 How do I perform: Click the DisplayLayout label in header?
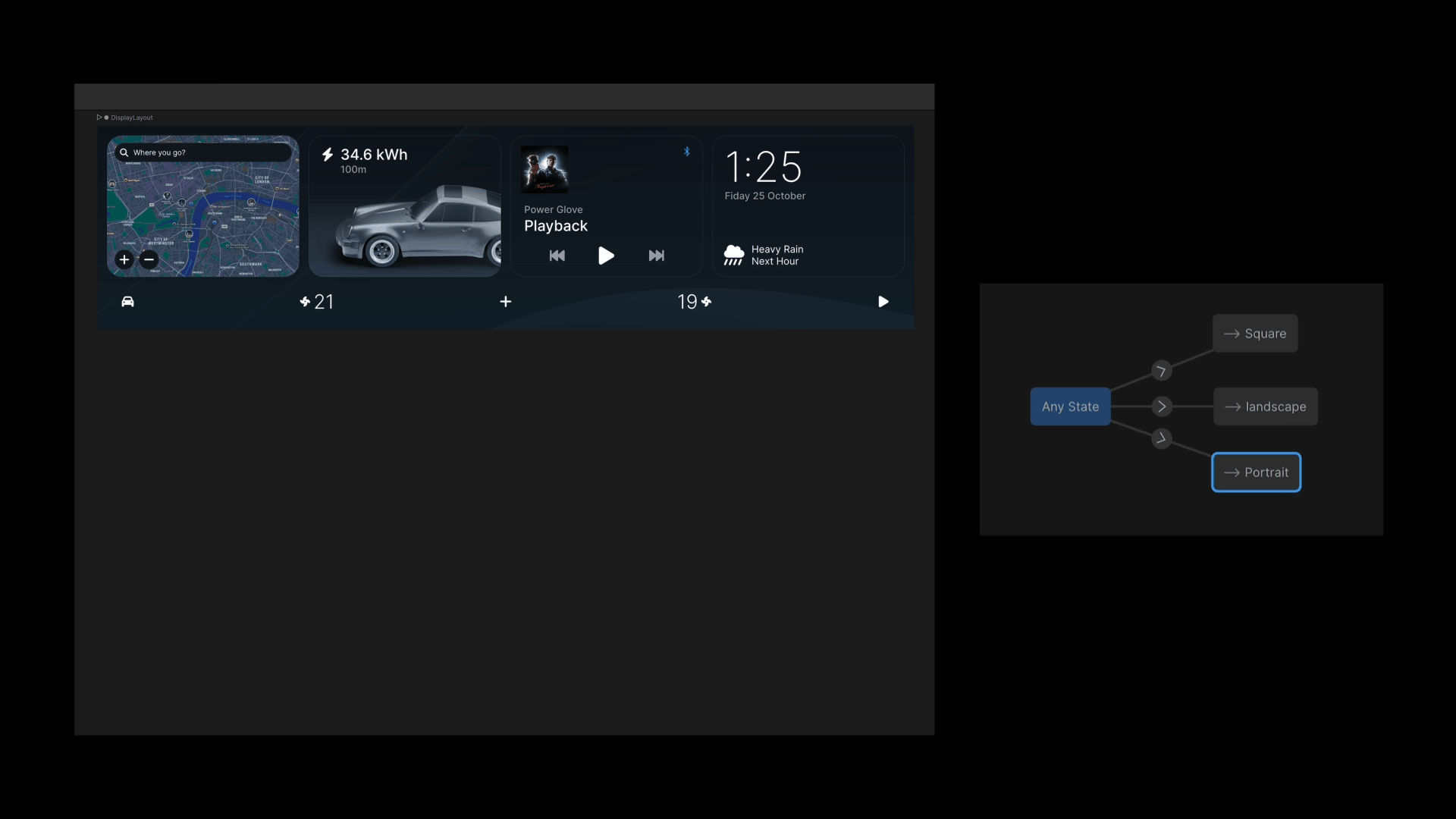click(x=131, y=117)
